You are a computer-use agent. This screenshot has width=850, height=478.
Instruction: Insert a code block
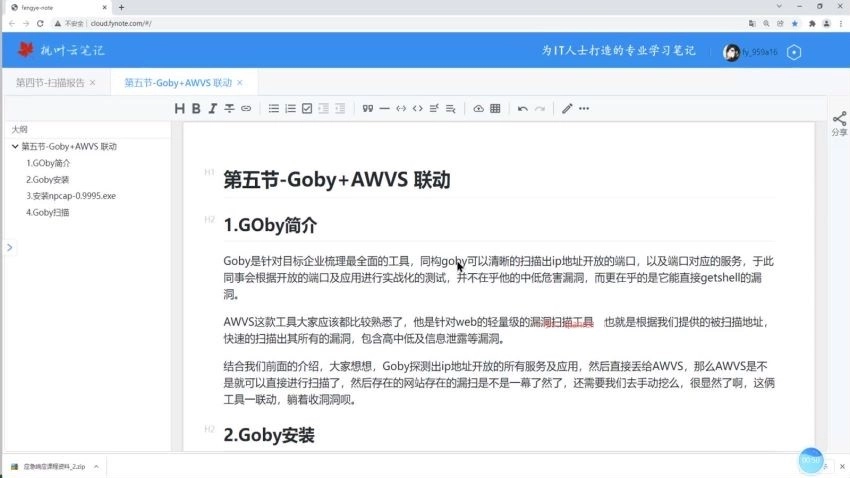pos(417,108)
